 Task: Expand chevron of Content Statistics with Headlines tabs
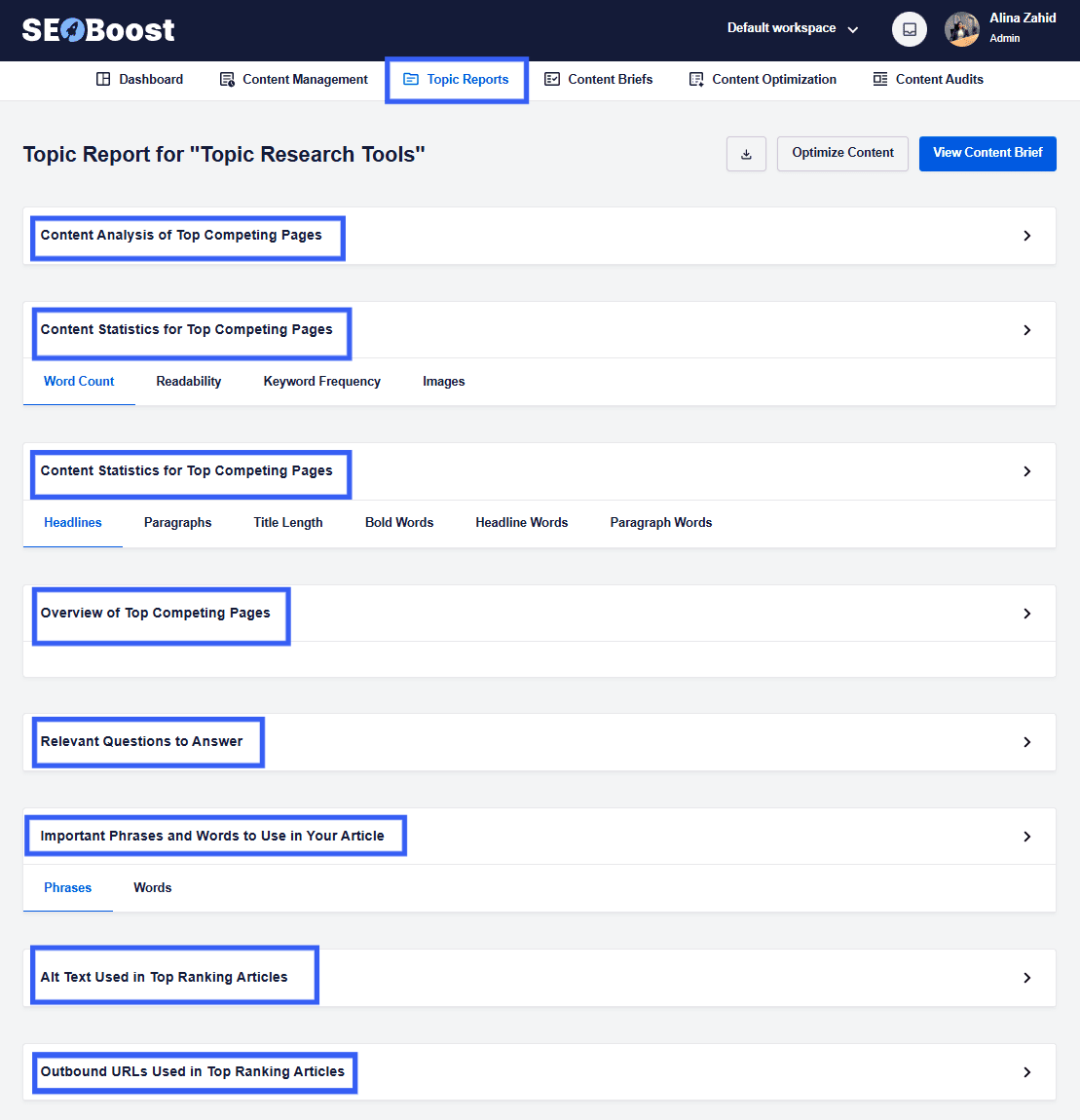pyautogui.click(x=1027, y=471)
